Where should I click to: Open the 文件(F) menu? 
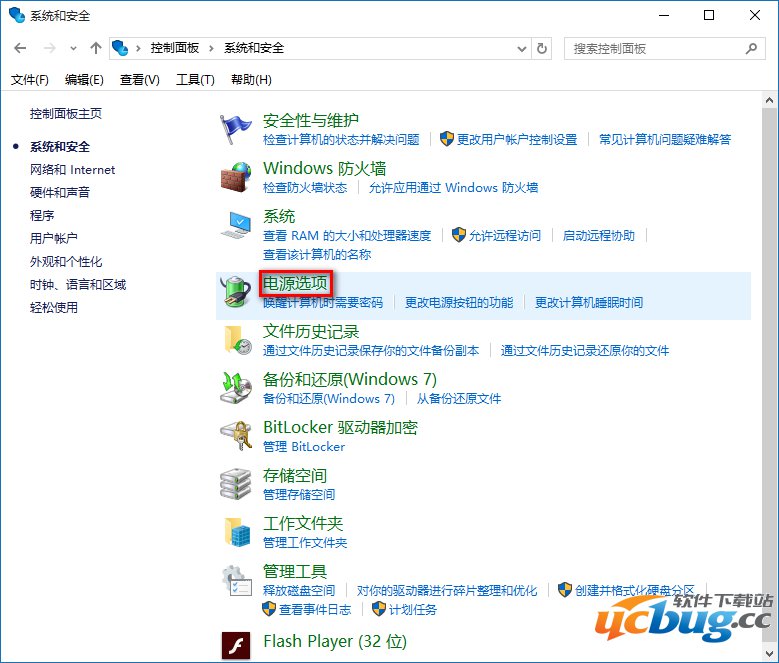point(30,80)
